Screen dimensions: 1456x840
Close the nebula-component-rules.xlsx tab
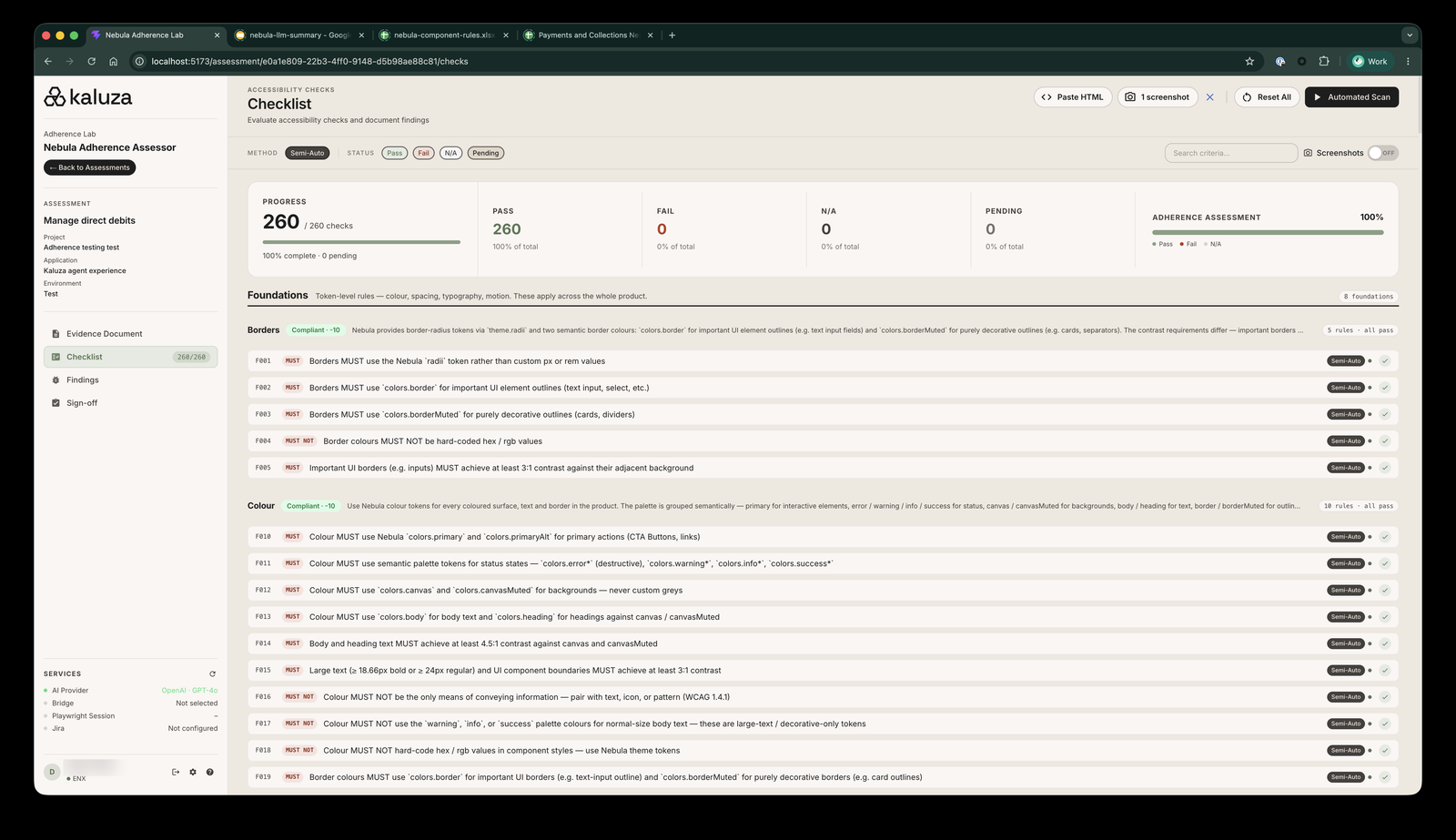506,35
